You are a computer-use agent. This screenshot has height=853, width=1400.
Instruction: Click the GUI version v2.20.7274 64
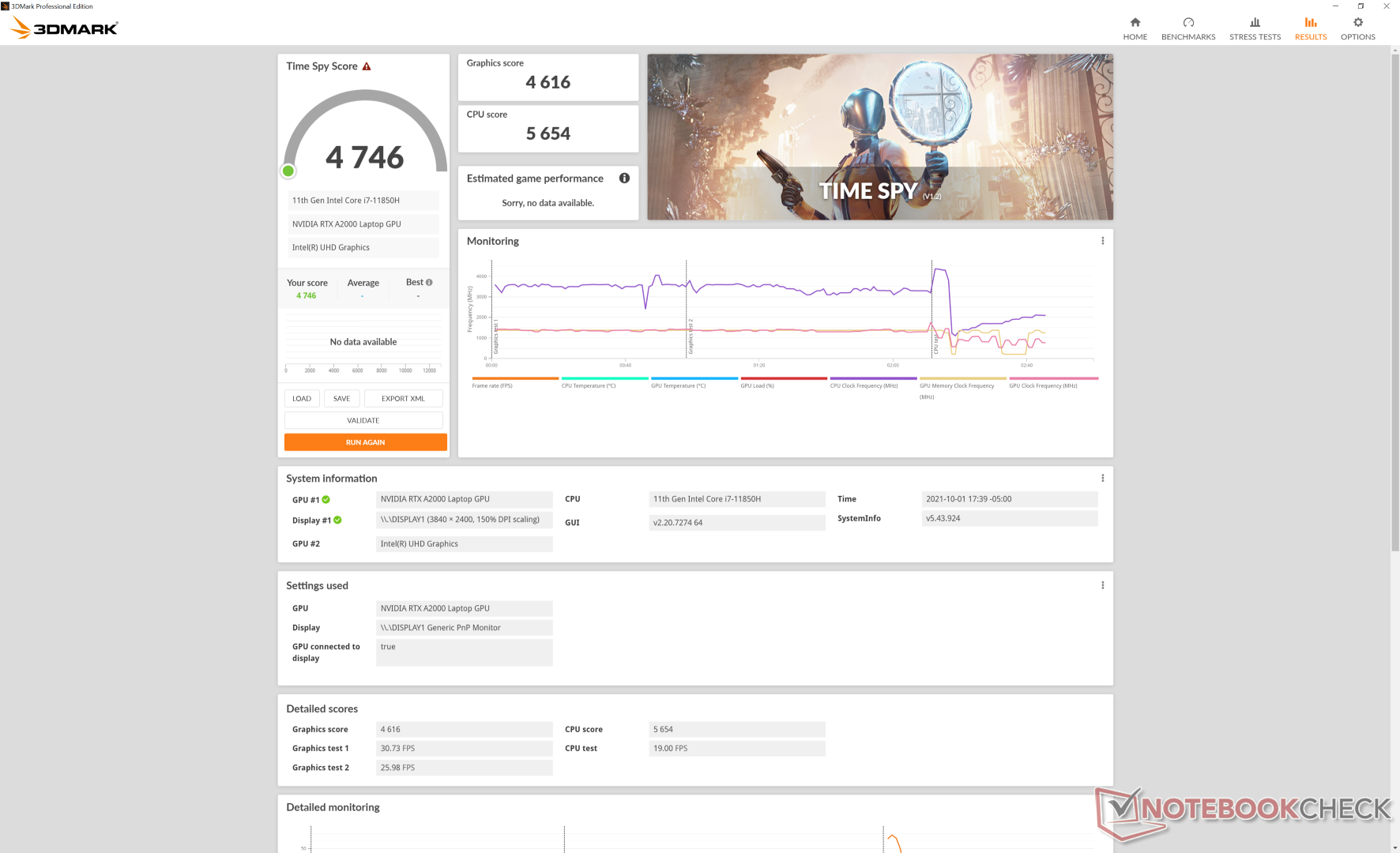click(737, 522)
